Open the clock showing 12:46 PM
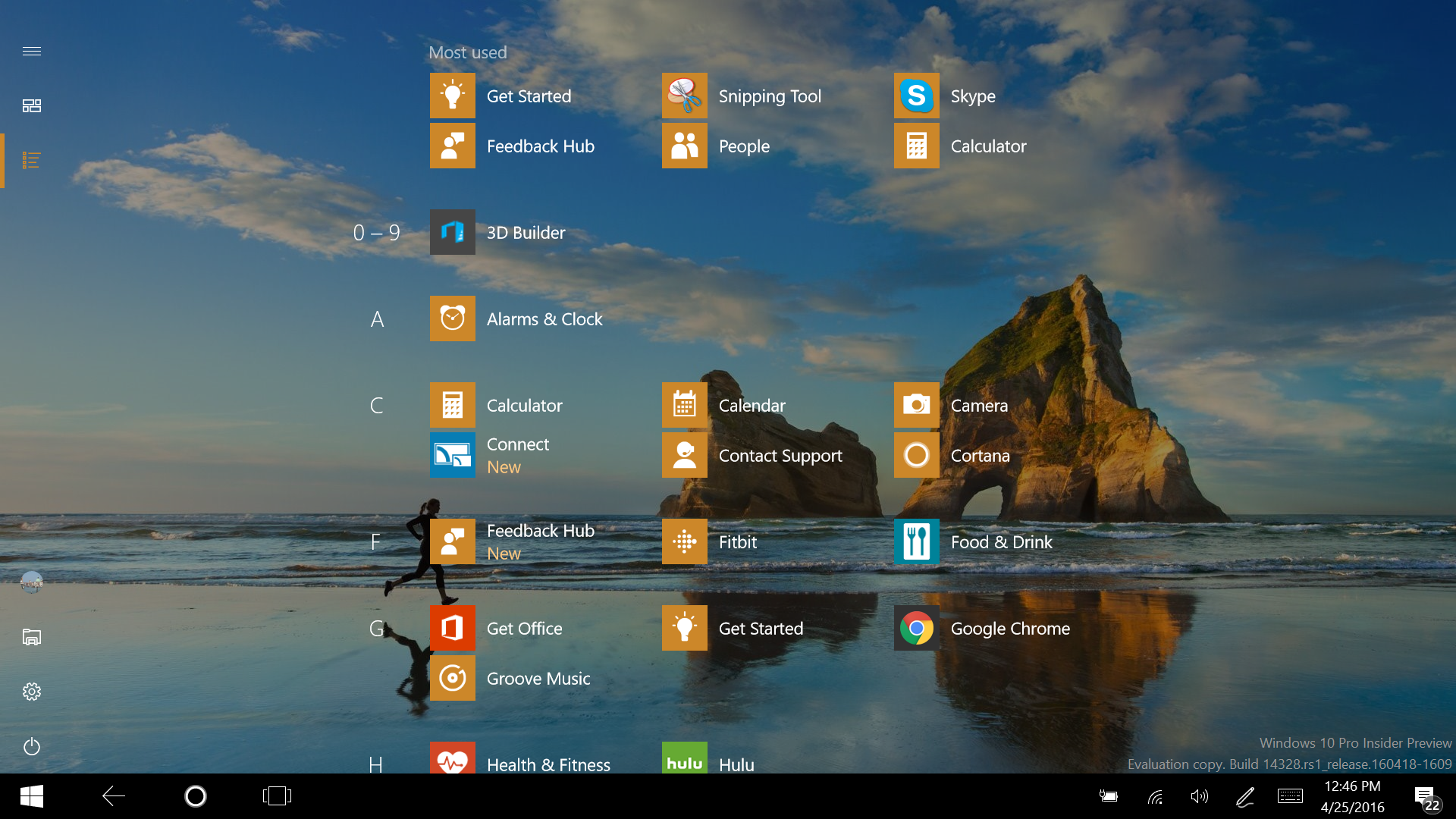 point(1352,796)
